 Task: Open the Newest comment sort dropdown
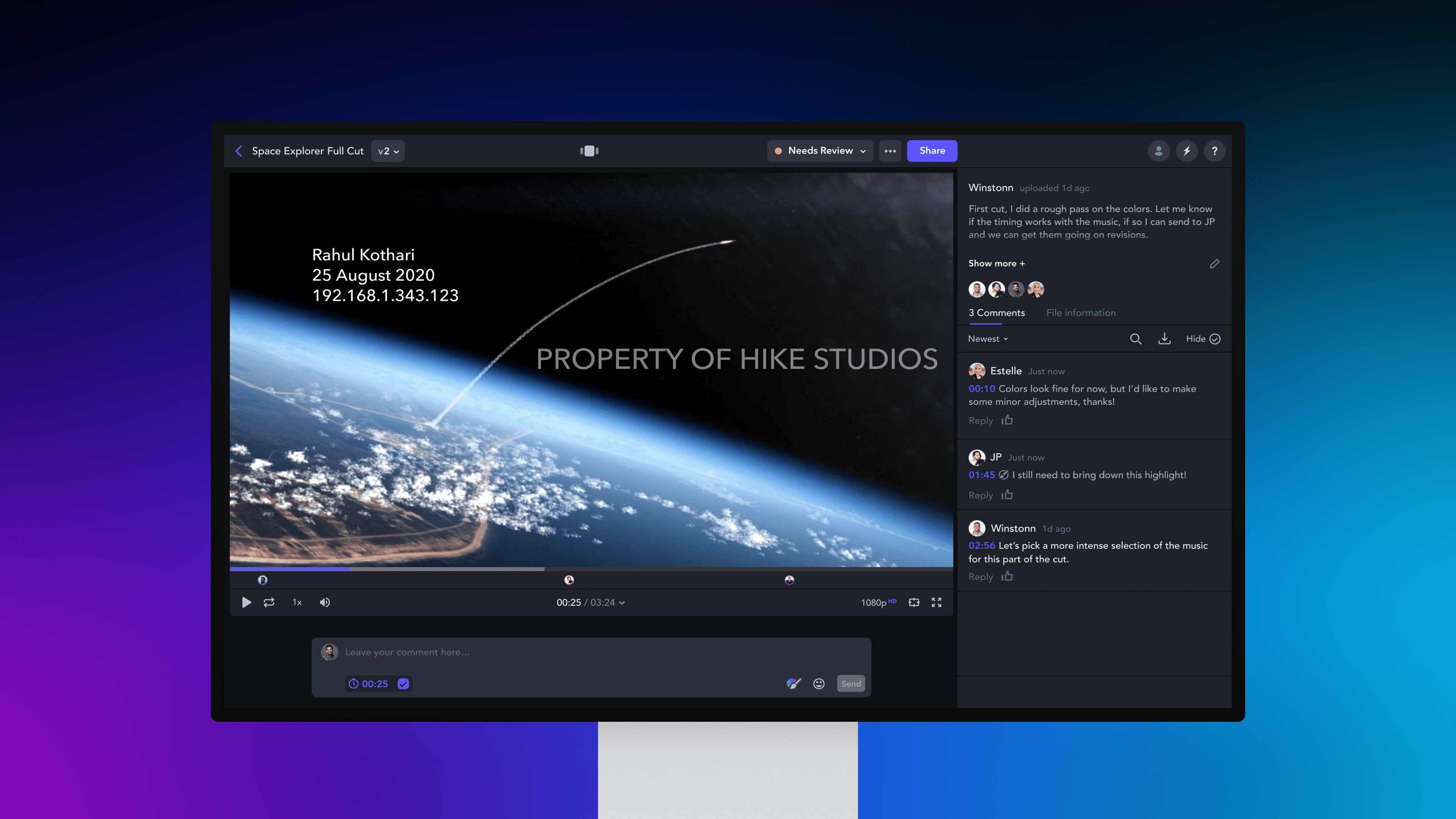click(x=987, y=339)
